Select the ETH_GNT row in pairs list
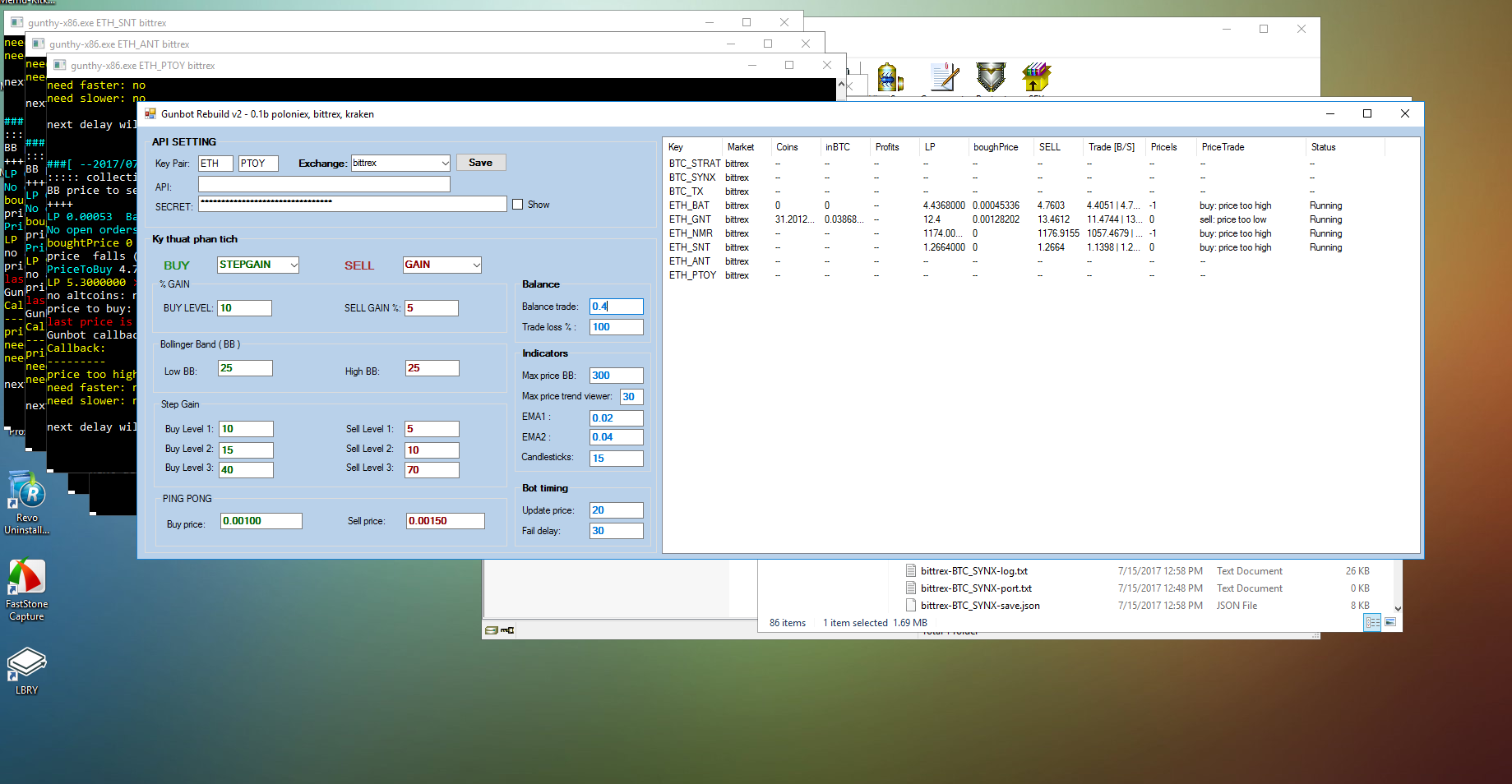 (690, 219)
